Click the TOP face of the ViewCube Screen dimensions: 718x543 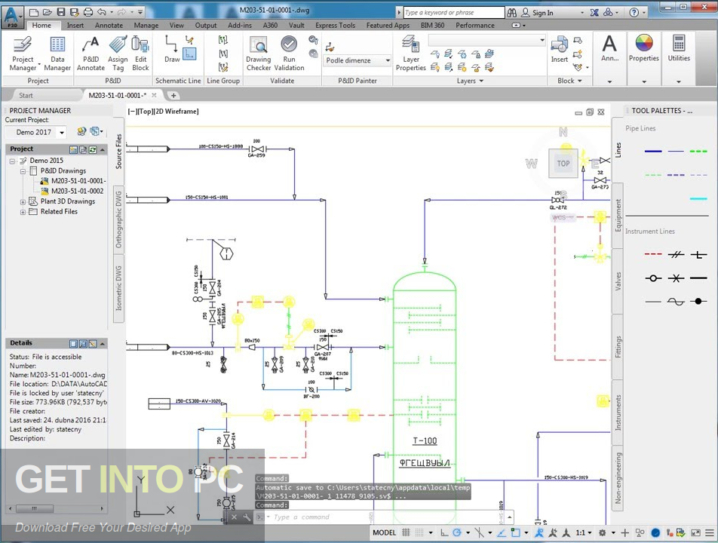[563, 163]
